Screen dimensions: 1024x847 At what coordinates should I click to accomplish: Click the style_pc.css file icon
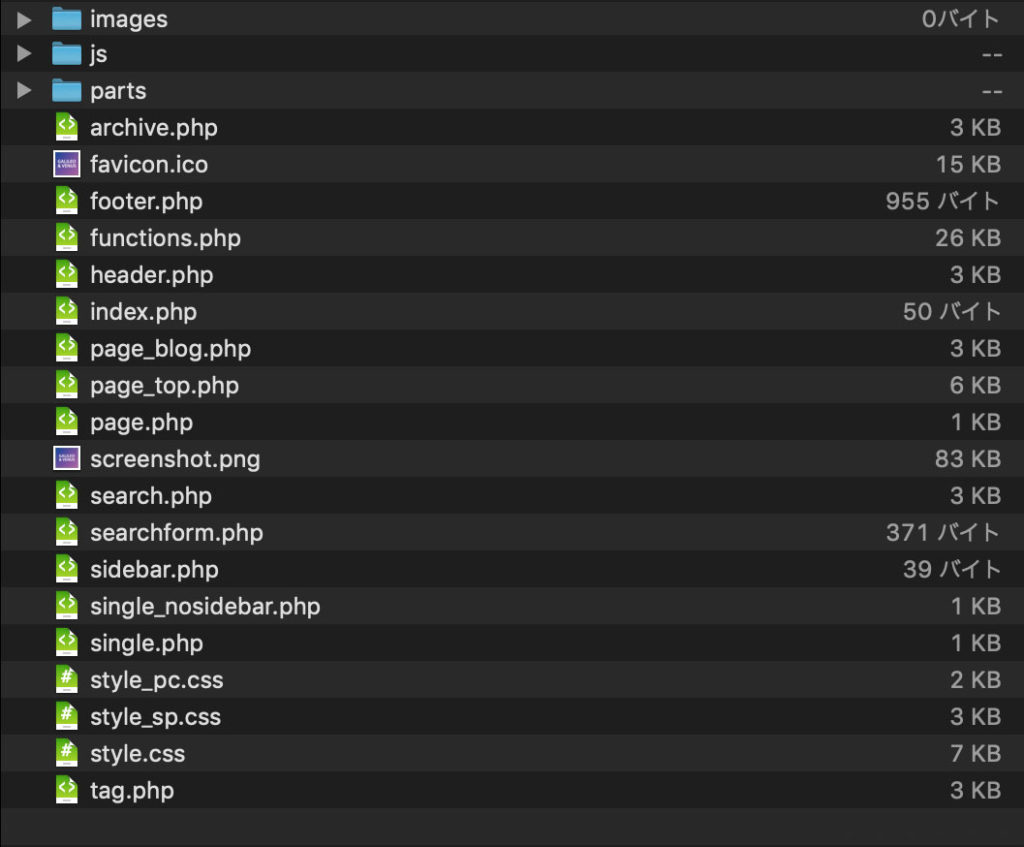(x=67, y=679)
